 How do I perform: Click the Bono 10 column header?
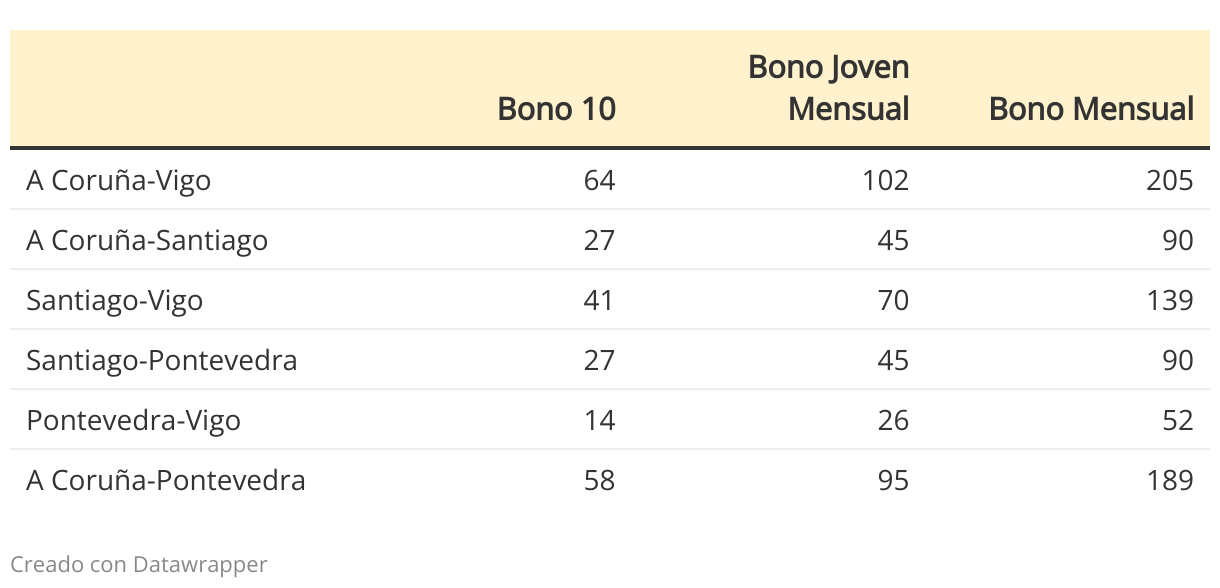(557, 108)
